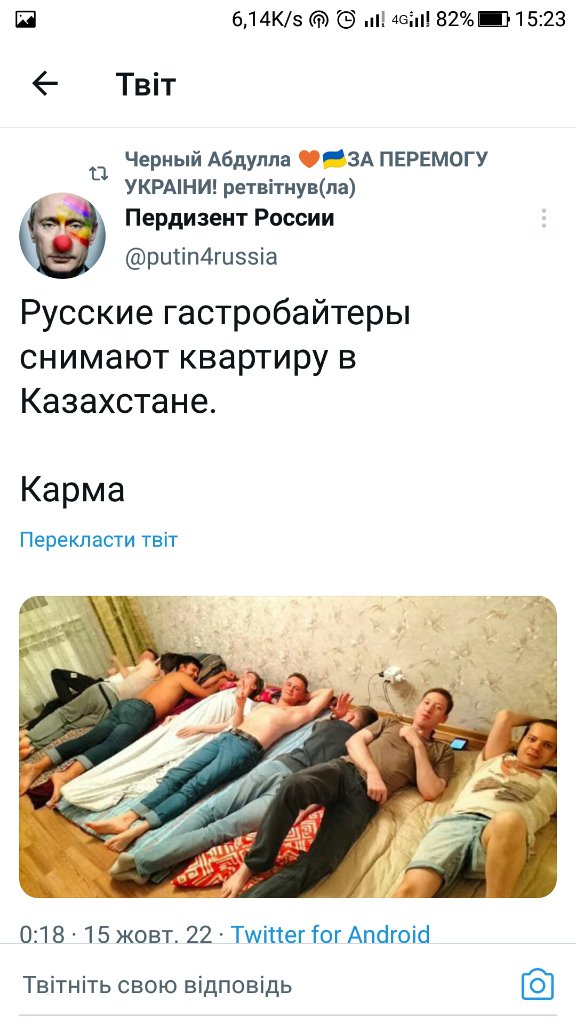Open the clown-nose profile avatar
The image size is (576, 1024).
[x=62, y=236]
